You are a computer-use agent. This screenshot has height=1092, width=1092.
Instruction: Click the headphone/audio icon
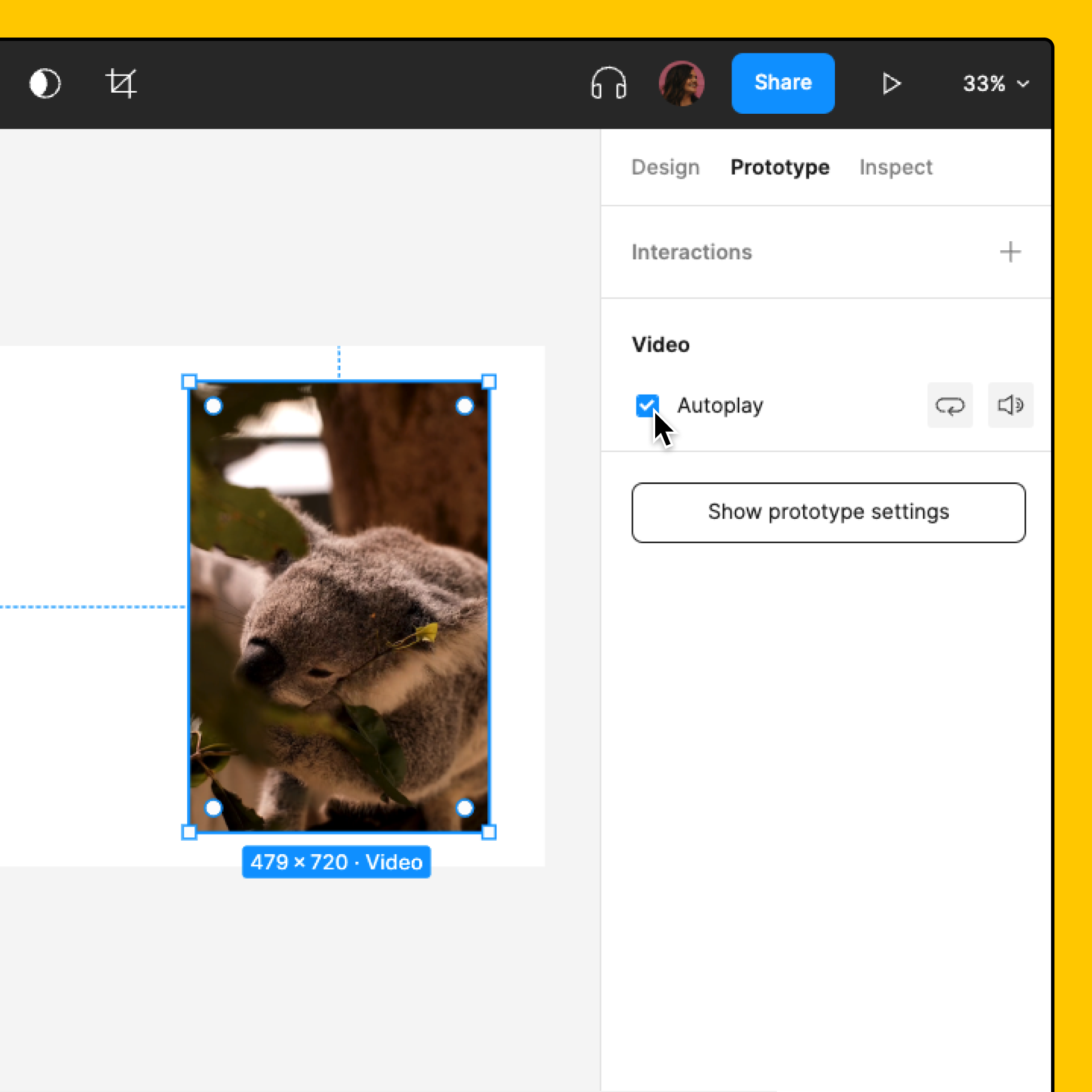click(609, 83)
